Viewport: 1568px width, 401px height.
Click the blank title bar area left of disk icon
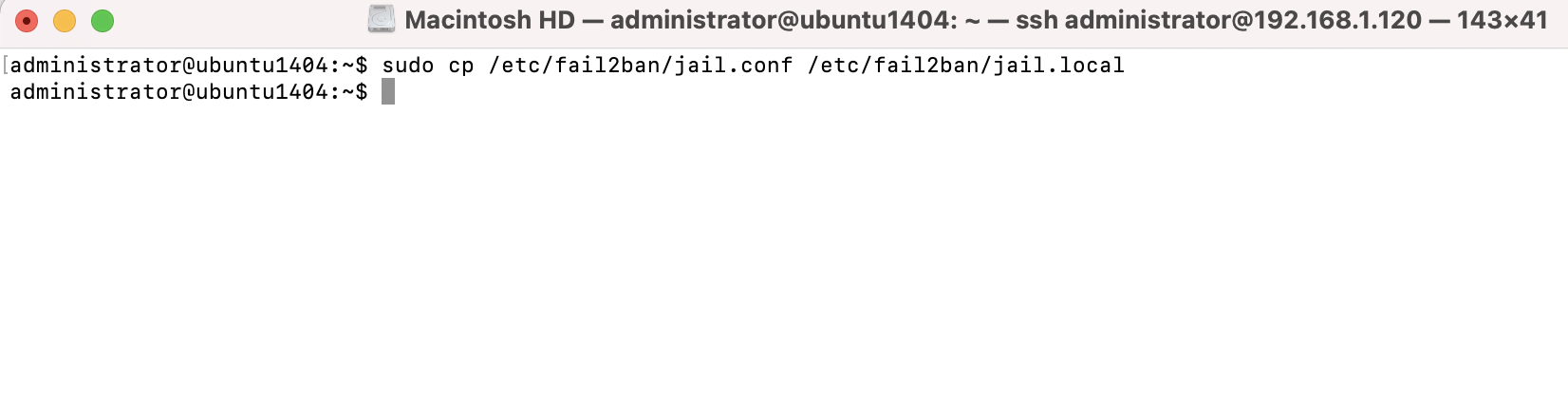237,20
